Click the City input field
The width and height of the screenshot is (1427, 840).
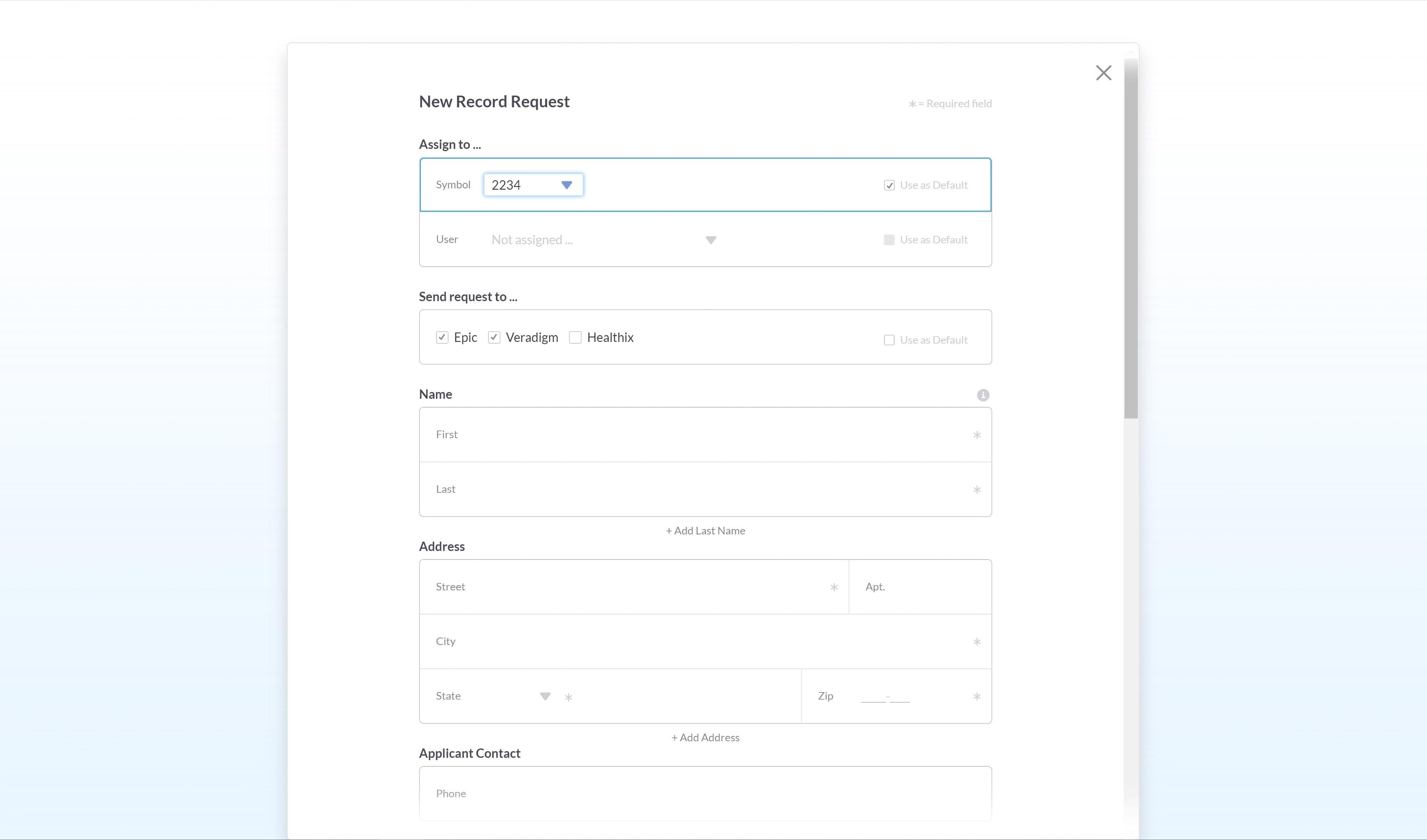click(705, 642)
